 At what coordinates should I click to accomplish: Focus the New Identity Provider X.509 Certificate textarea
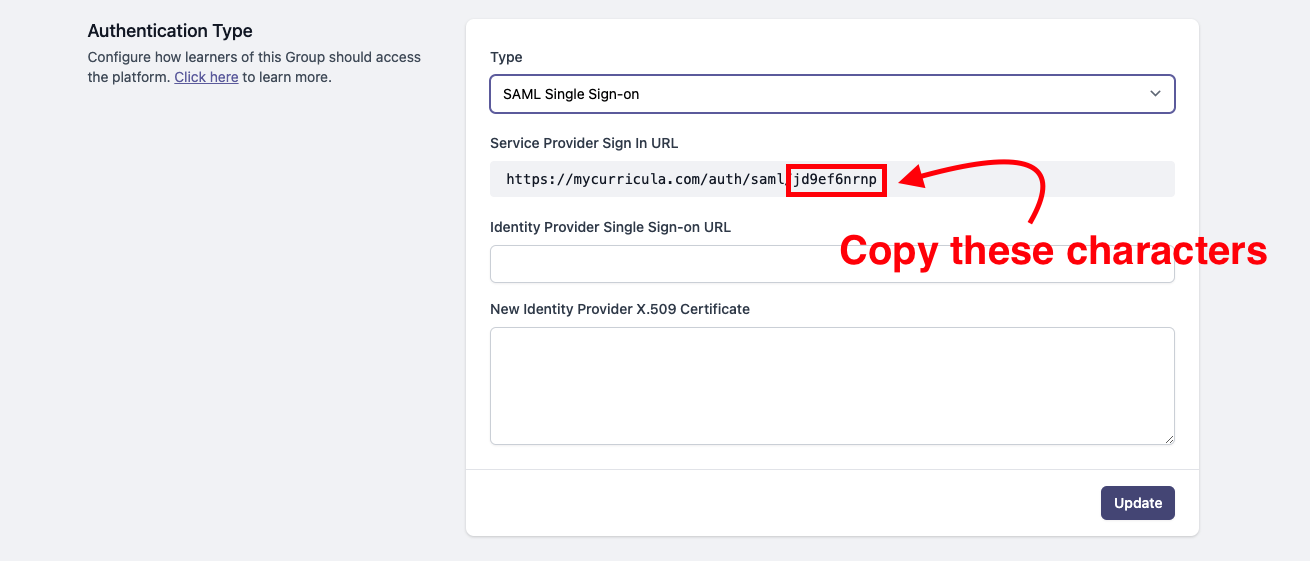pos(832,386)
